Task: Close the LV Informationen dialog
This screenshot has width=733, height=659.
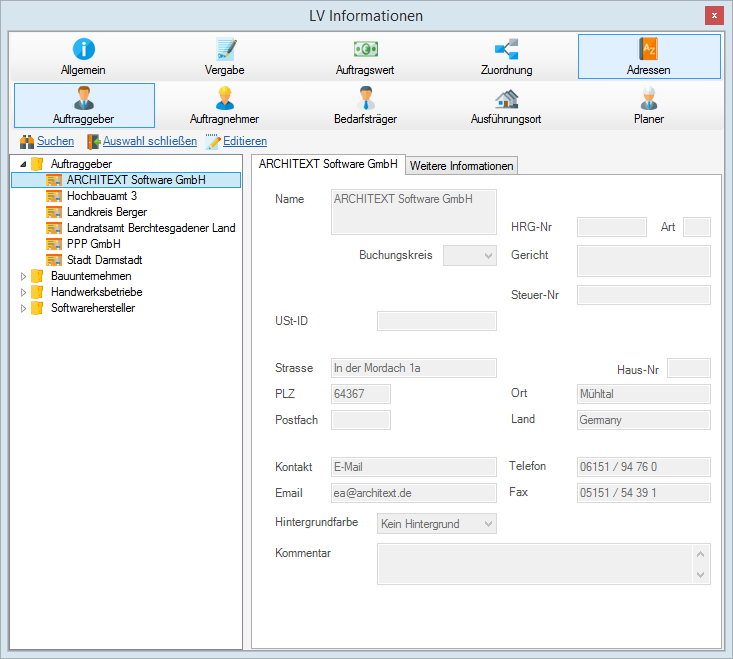Action: 714,15
